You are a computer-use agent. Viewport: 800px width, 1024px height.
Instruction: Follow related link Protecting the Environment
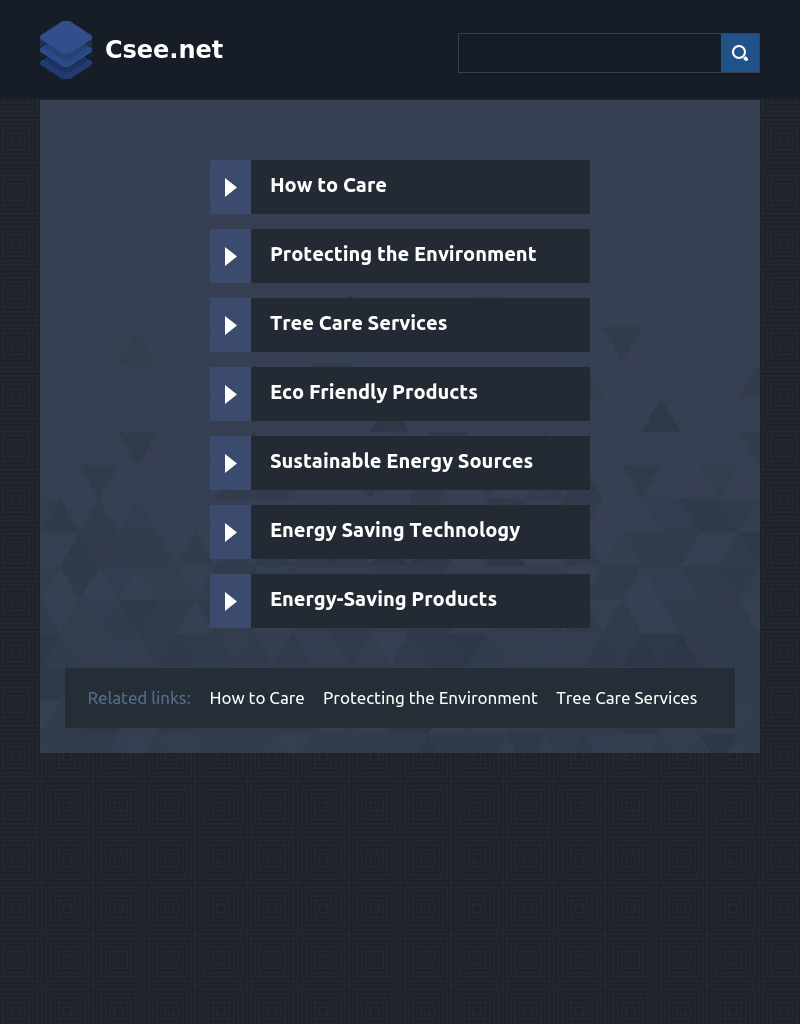(x=430, y=698)
